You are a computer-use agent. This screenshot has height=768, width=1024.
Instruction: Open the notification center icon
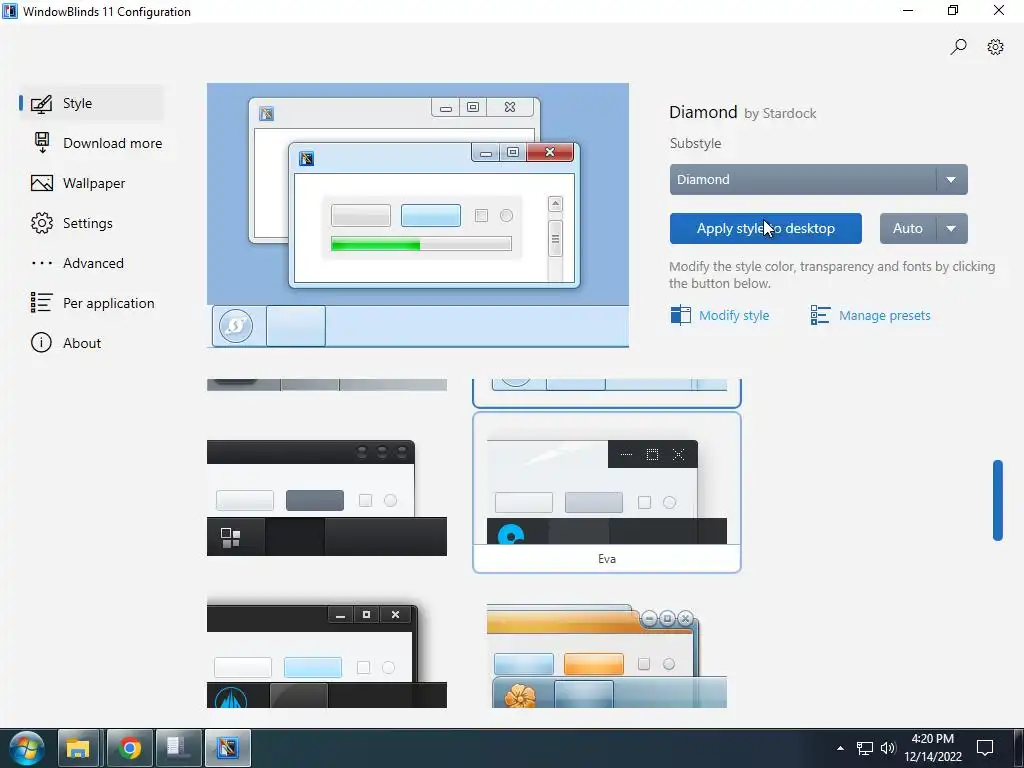(x=985, y=748)
